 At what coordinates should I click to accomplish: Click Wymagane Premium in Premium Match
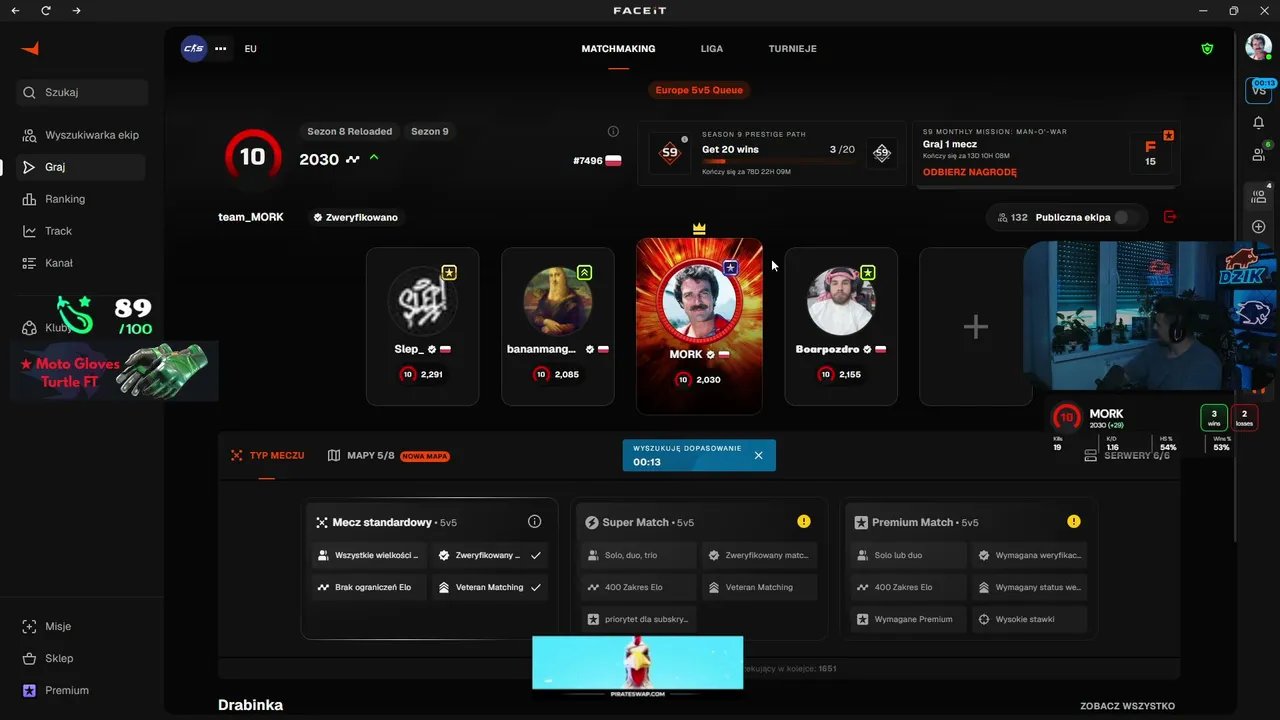coord(909,619)
